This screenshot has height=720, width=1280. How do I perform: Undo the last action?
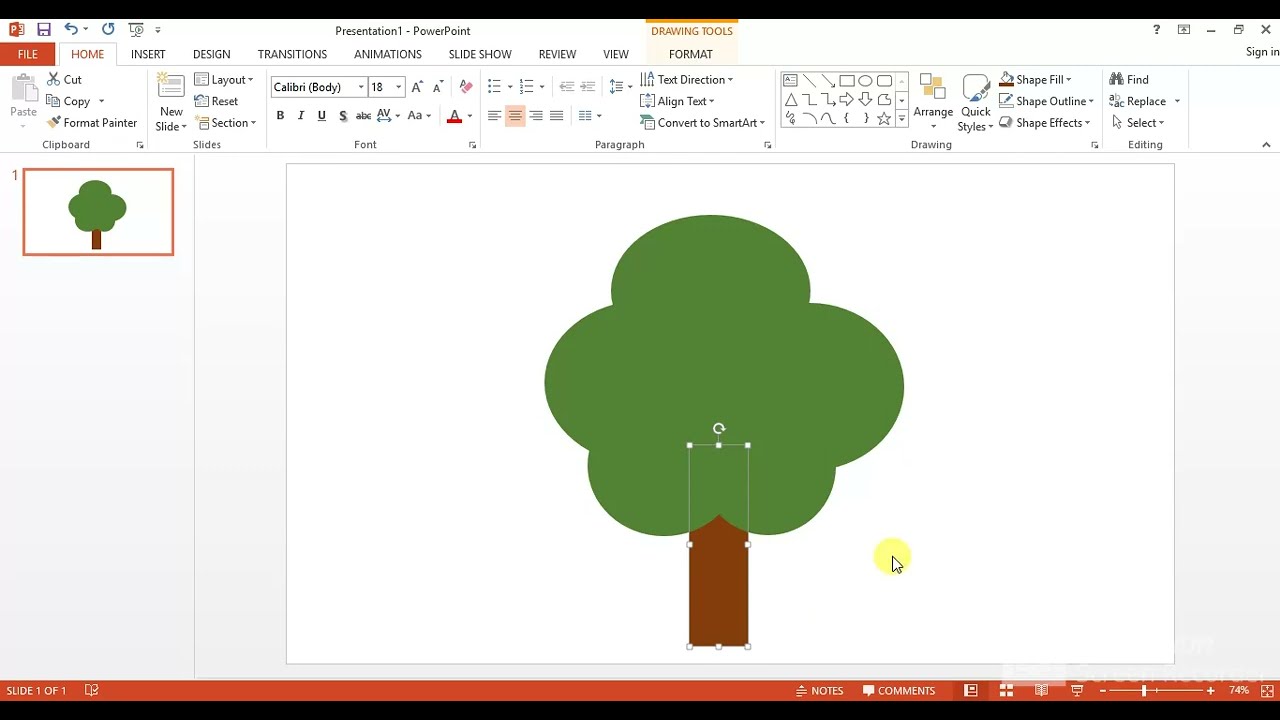71,30
